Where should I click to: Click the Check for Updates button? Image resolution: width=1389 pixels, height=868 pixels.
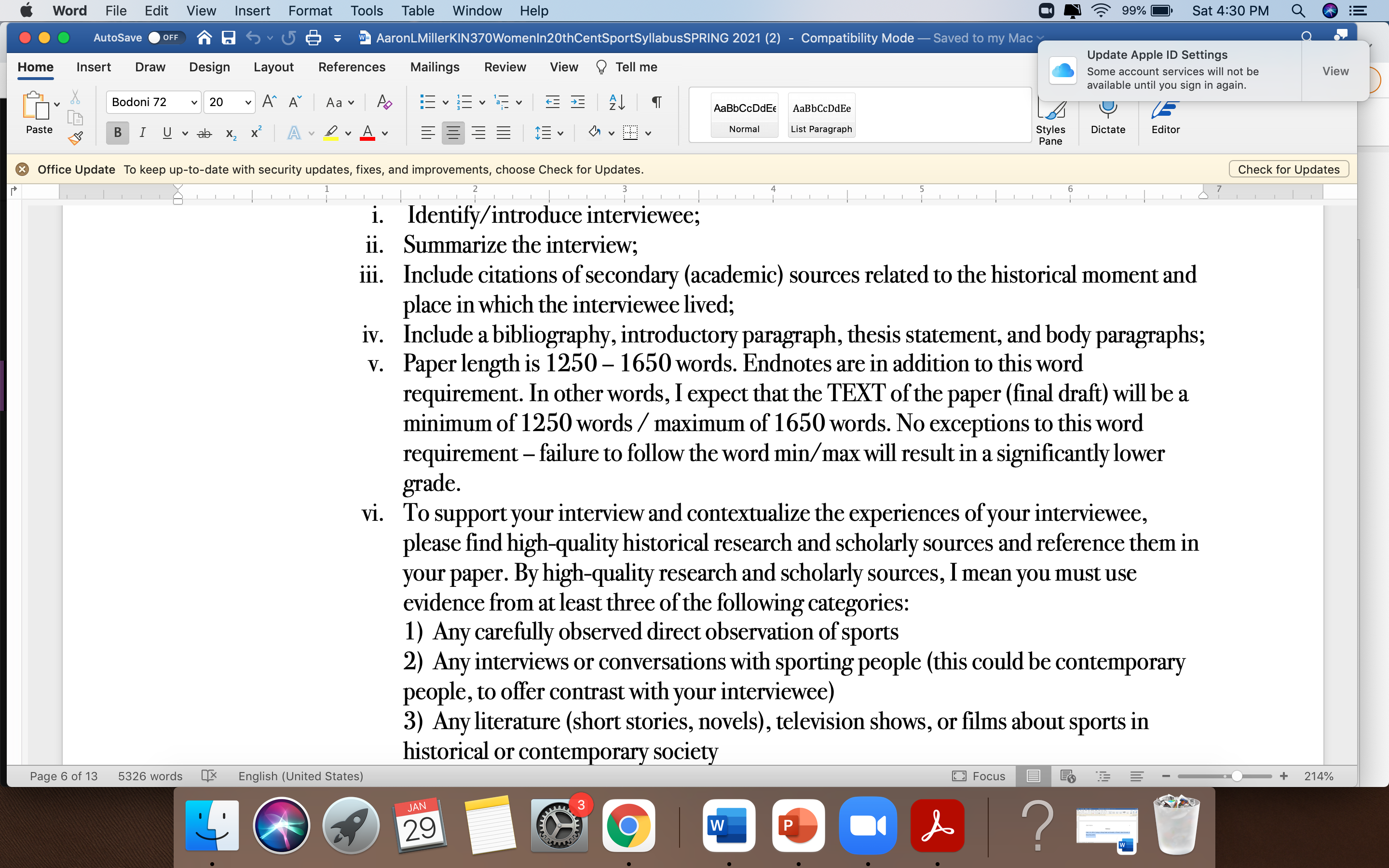(1289, 169)
